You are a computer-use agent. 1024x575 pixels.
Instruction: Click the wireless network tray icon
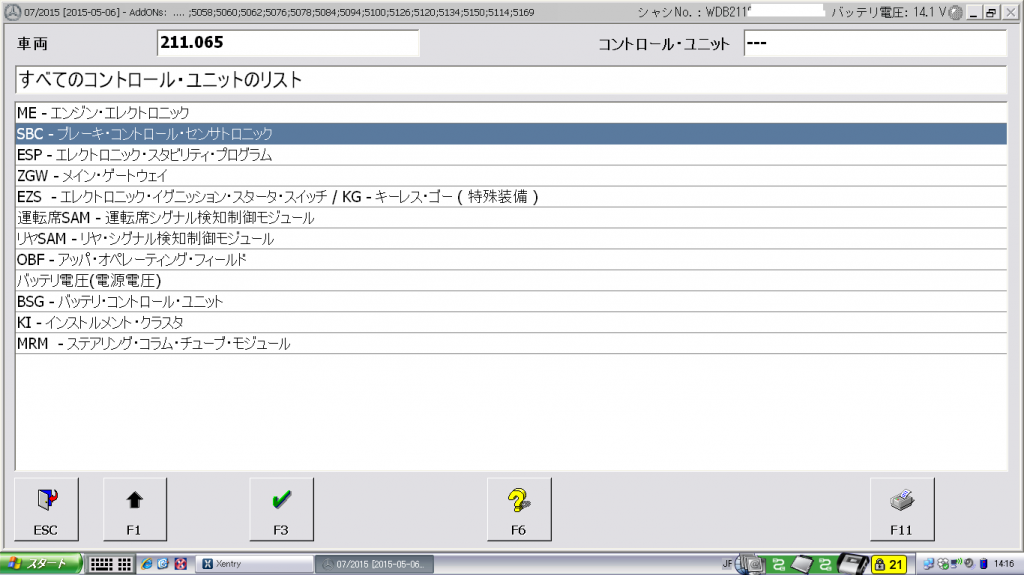coord(957,563)
